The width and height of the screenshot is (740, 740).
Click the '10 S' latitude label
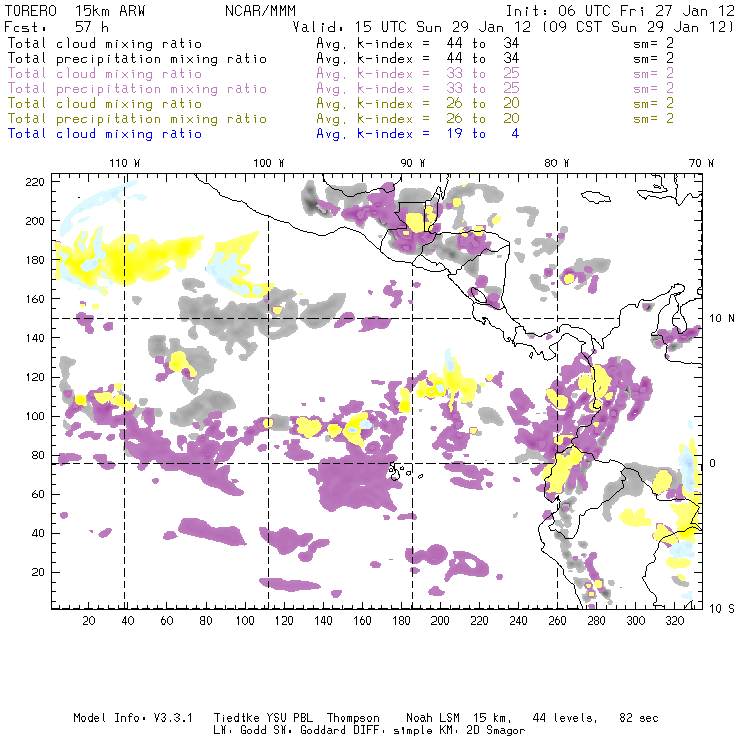[x=722, y=609]
